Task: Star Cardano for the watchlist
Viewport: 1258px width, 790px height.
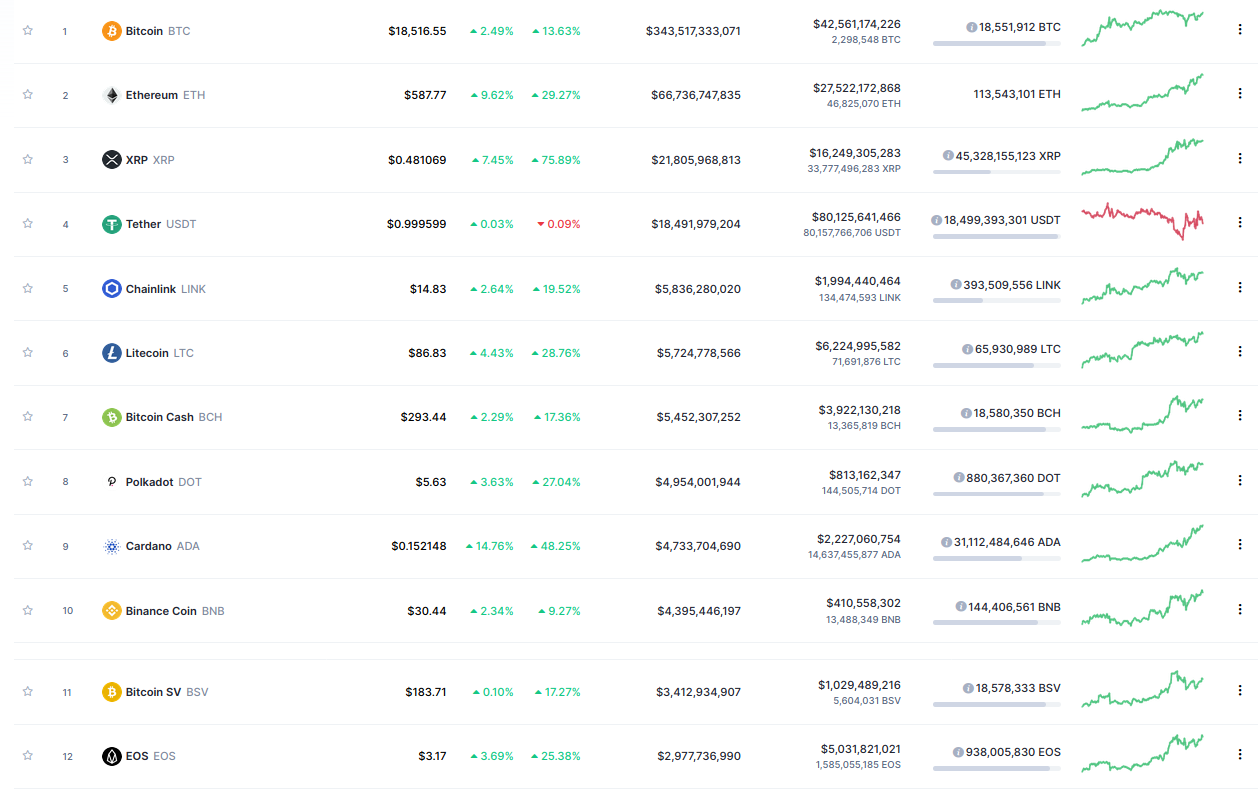Action: click(x=28, y=546)
